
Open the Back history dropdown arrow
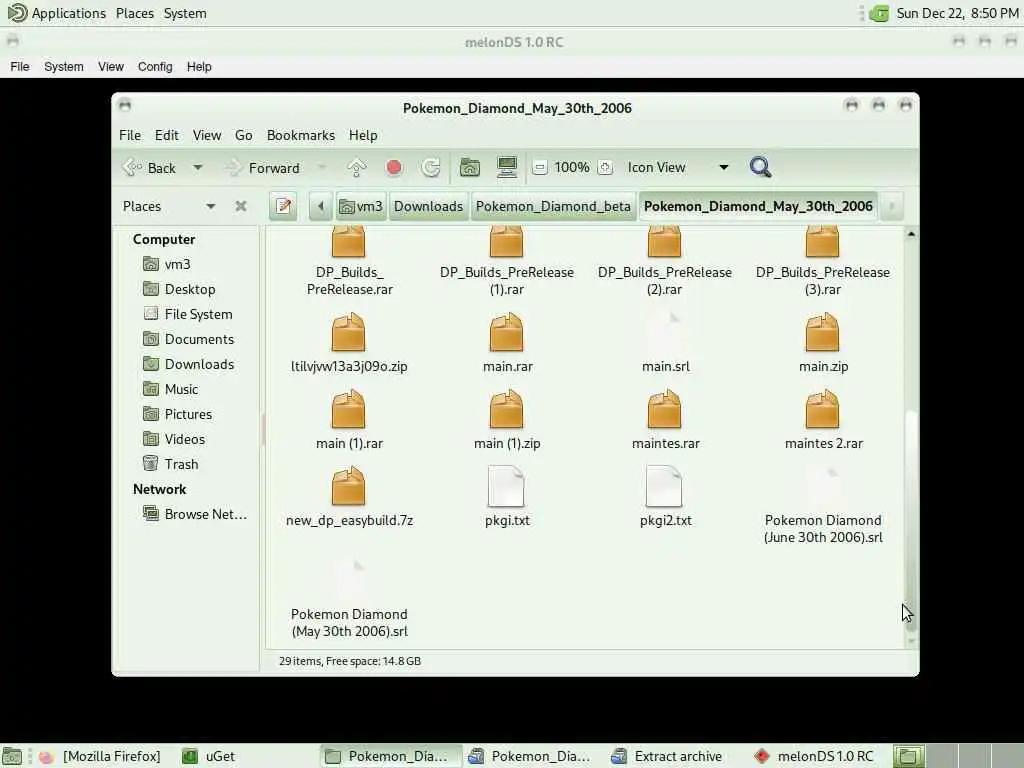(197, 168)
